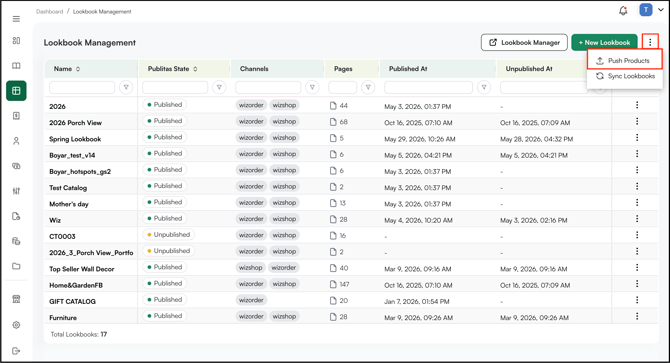Open the open-book icon in sidebar

16,66
